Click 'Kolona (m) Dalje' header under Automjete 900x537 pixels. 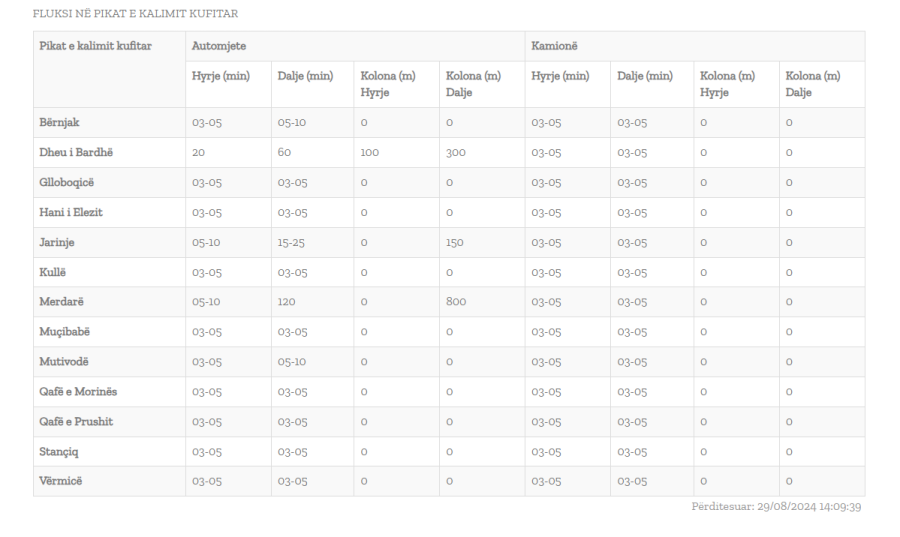tap(474, 84)
